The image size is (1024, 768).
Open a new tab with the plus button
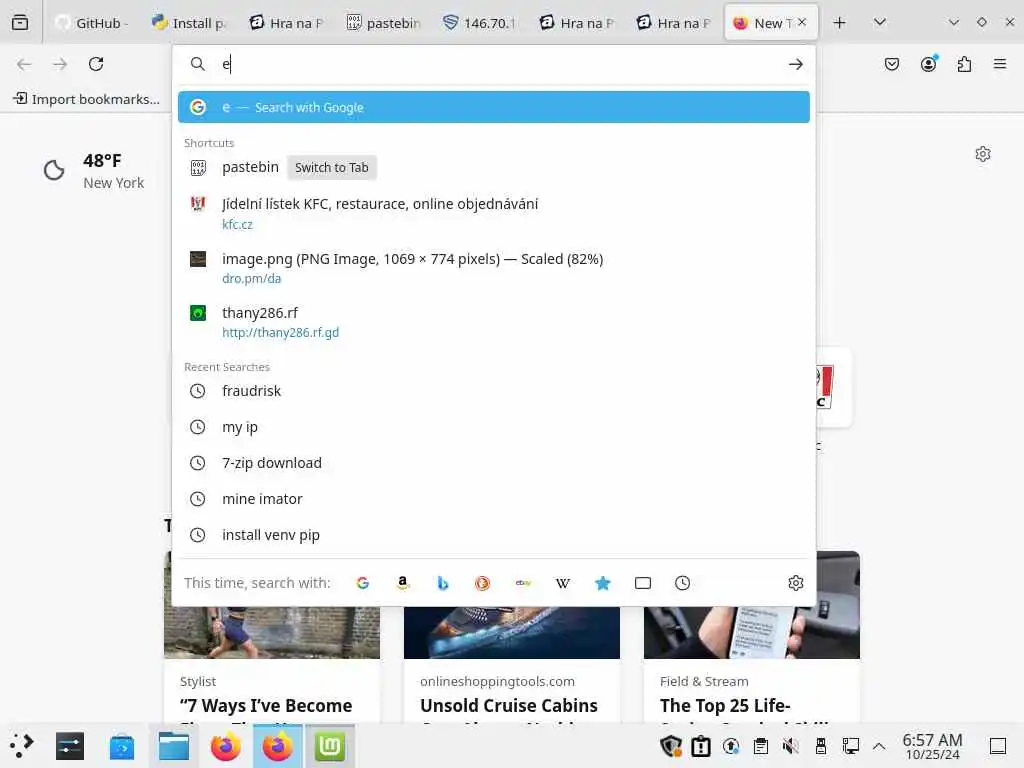coord(840,23)
